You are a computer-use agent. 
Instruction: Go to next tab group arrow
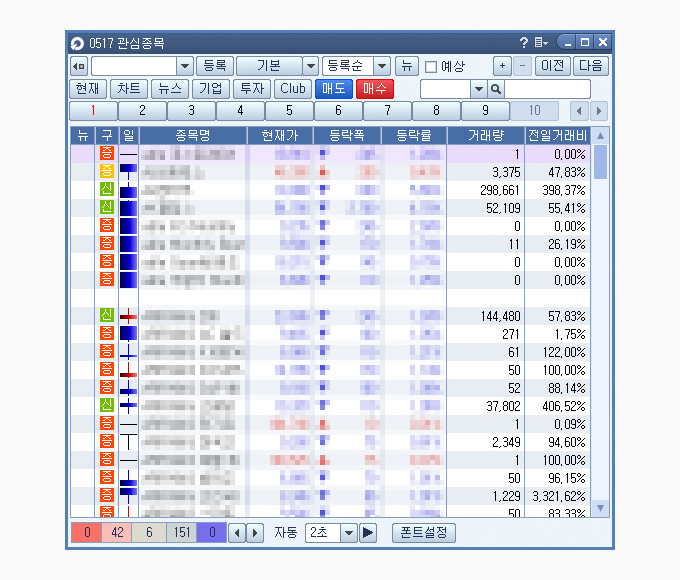pos(599,111)
